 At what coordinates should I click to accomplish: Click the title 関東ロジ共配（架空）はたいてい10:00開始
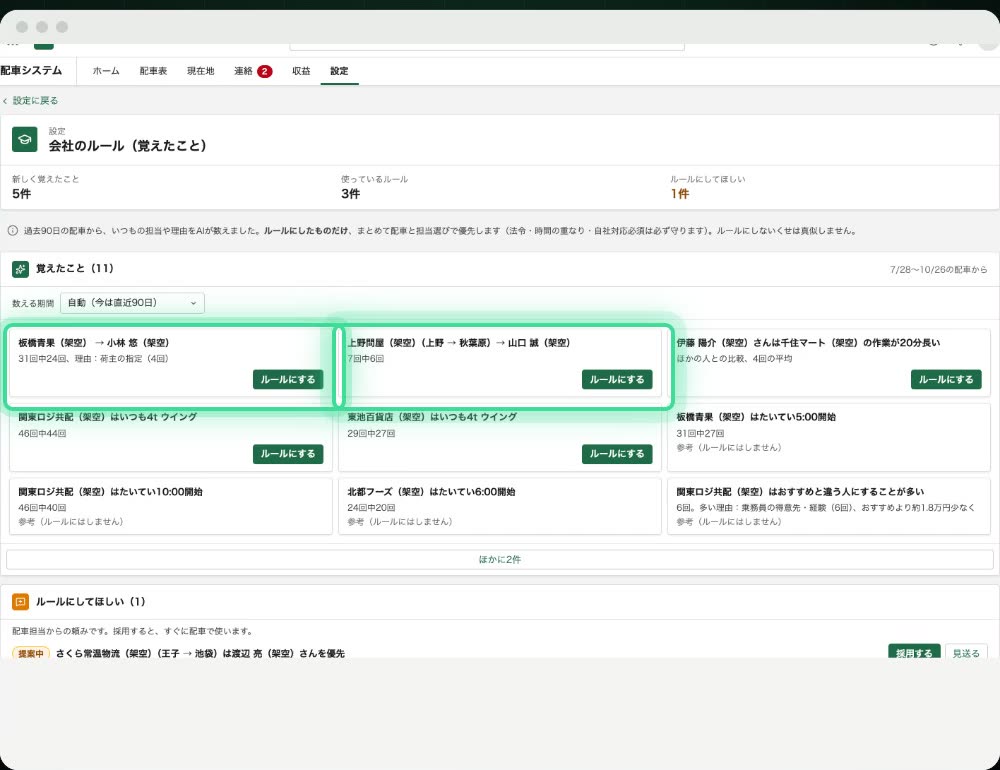pyautogui.click(x=110, y=492)
